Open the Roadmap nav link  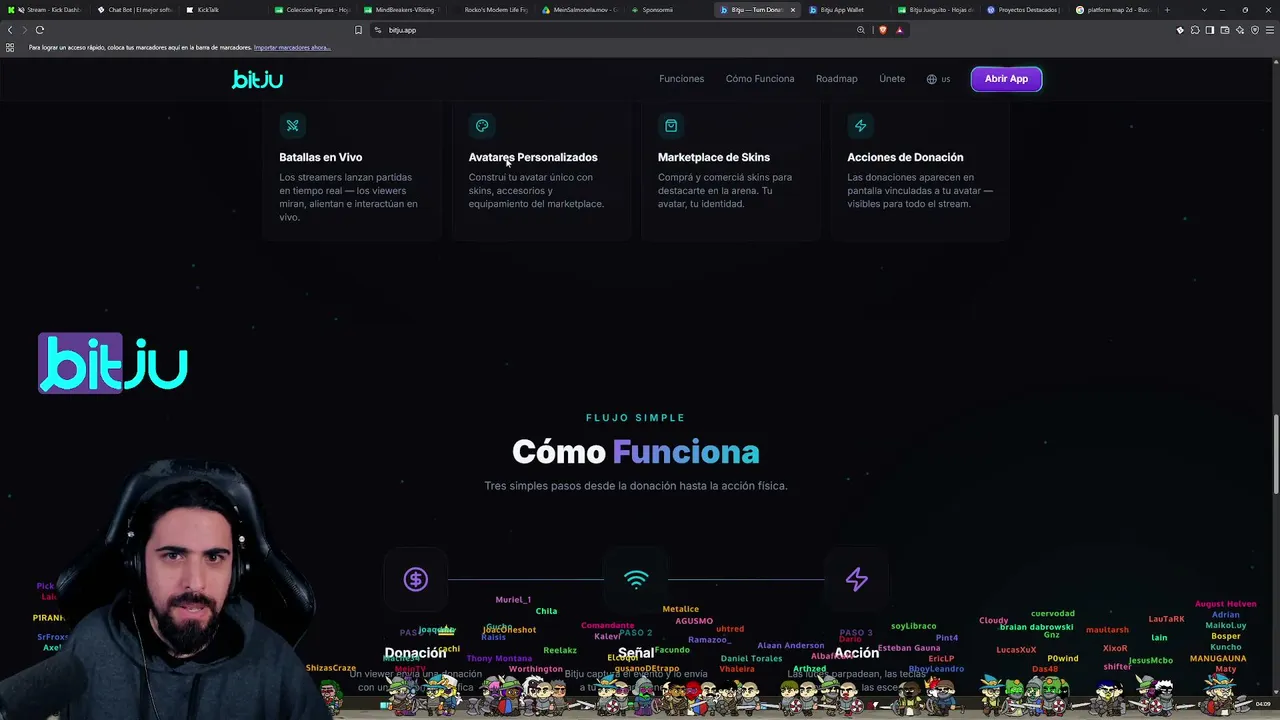point(836,79)
